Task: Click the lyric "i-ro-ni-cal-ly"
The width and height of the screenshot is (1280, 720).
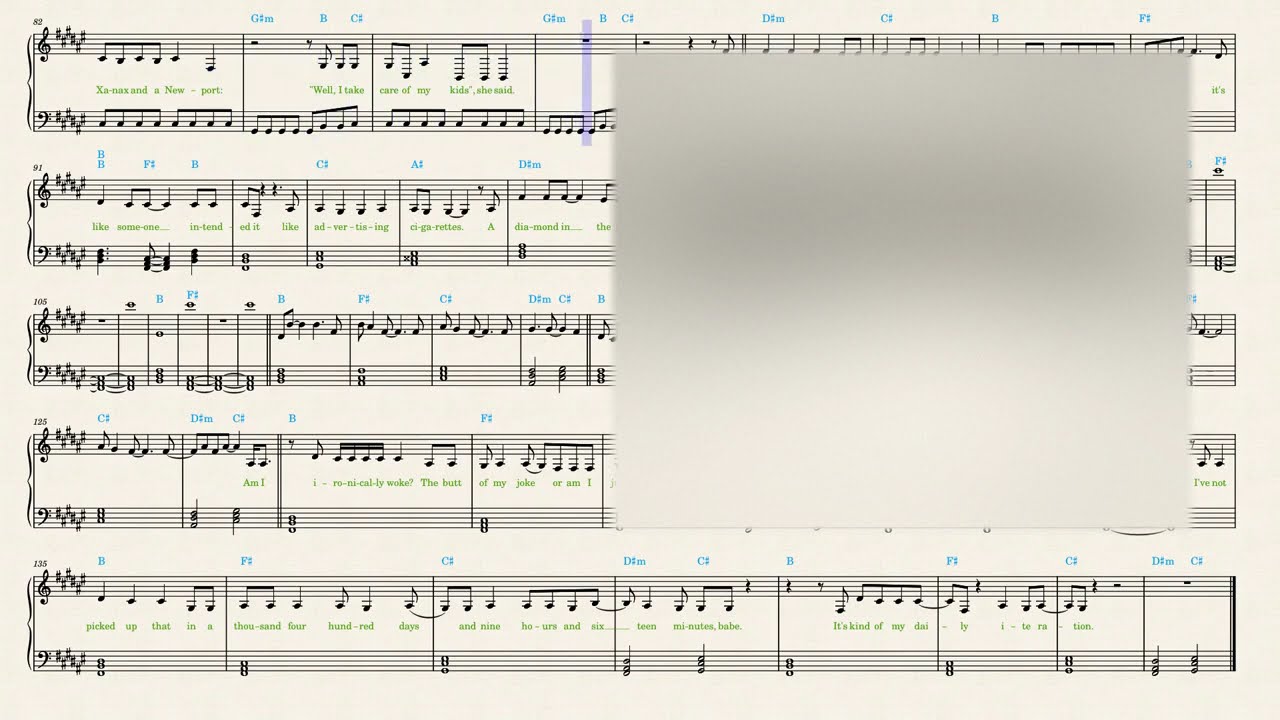Action: (350, 483)
